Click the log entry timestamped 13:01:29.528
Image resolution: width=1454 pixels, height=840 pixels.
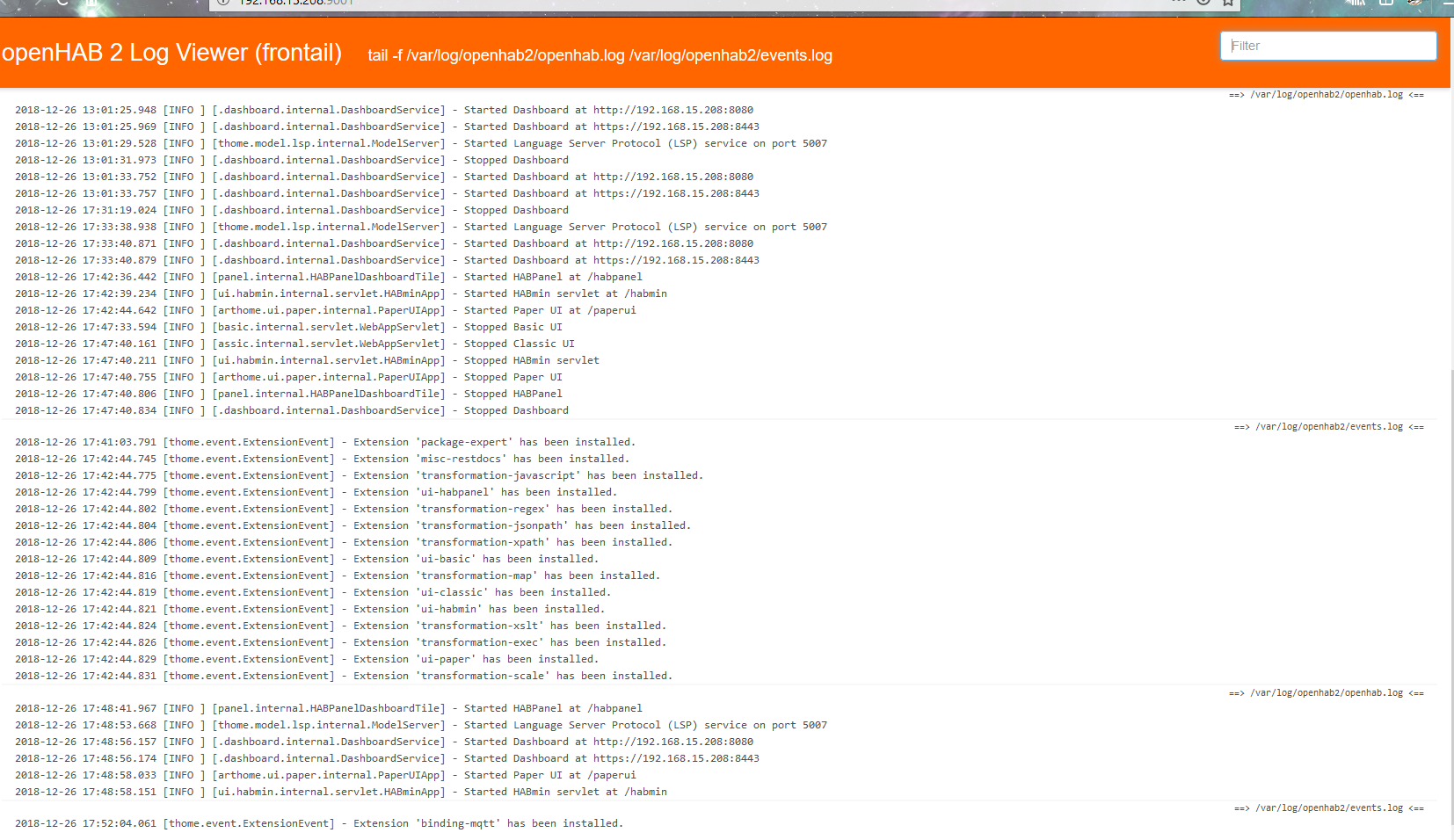point(421,143)
